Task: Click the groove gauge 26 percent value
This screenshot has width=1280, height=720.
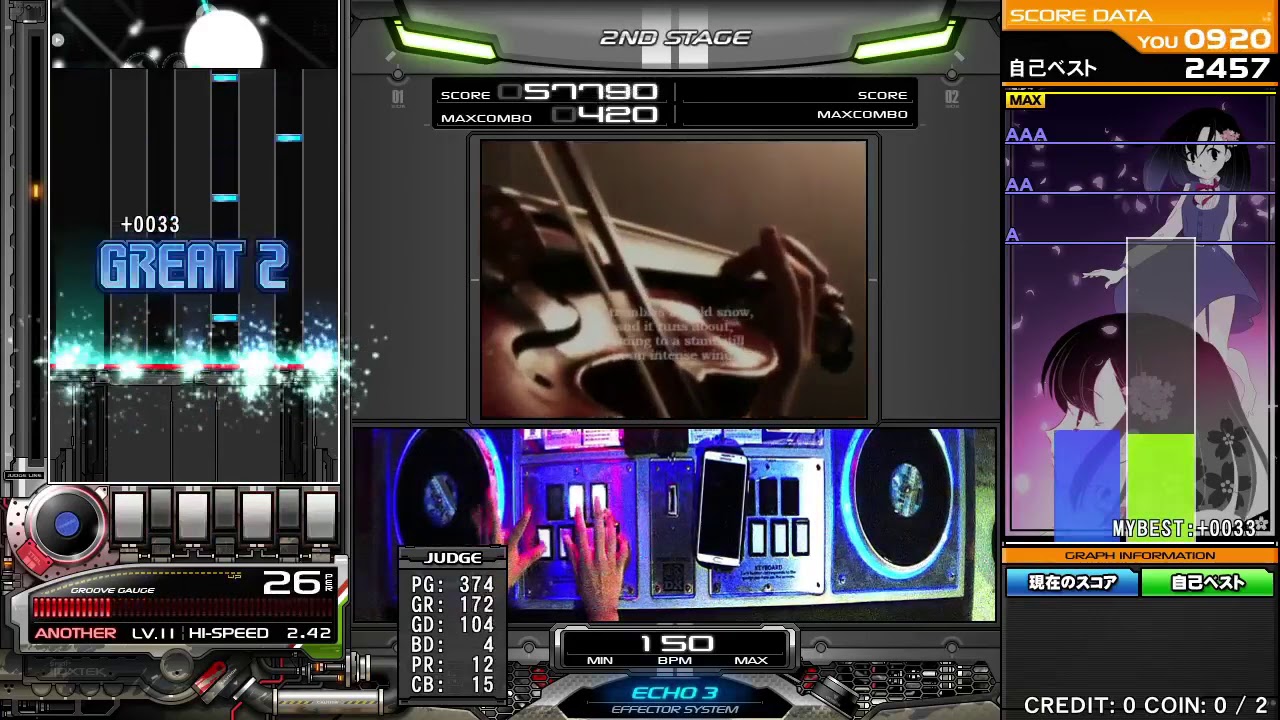Action: tap(291, 583)
